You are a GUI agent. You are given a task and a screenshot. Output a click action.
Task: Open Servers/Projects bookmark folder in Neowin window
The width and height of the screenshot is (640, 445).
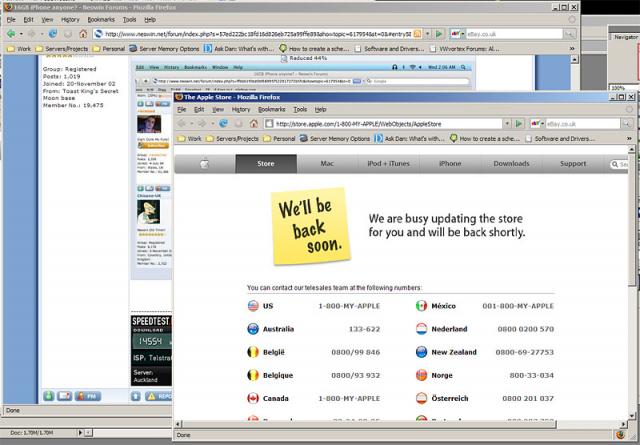click(x=61, y=49)
